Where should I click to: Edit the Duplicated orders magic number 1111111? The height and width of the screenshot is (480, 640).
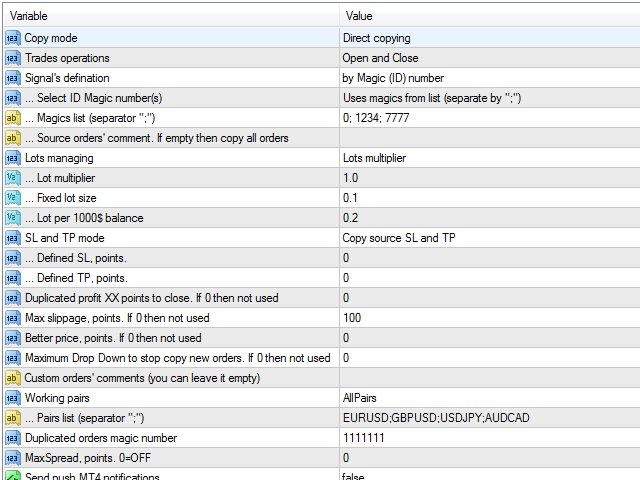click(489, 438)
